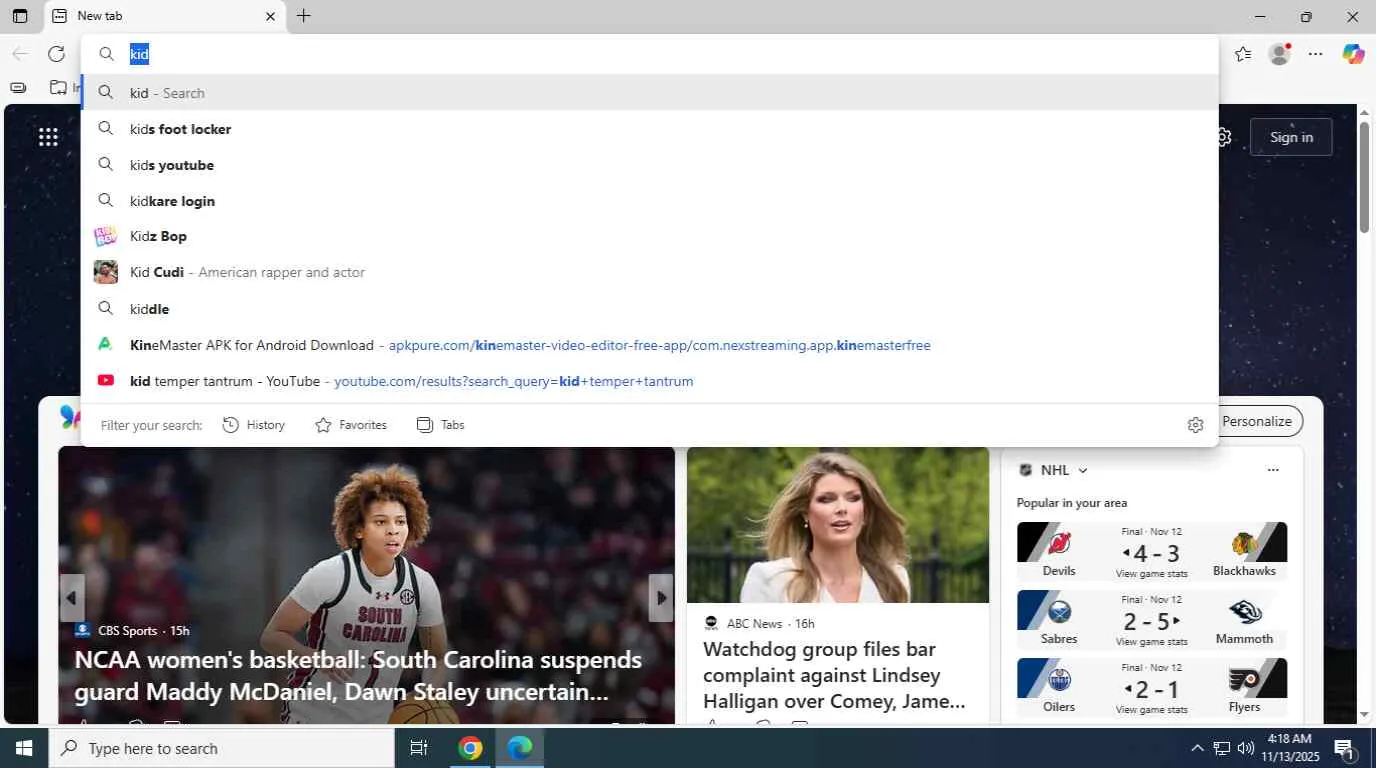This screenshot has width=1376, height=768.
Task: Click the taskbar search box
Action: (x=221, y=748)
